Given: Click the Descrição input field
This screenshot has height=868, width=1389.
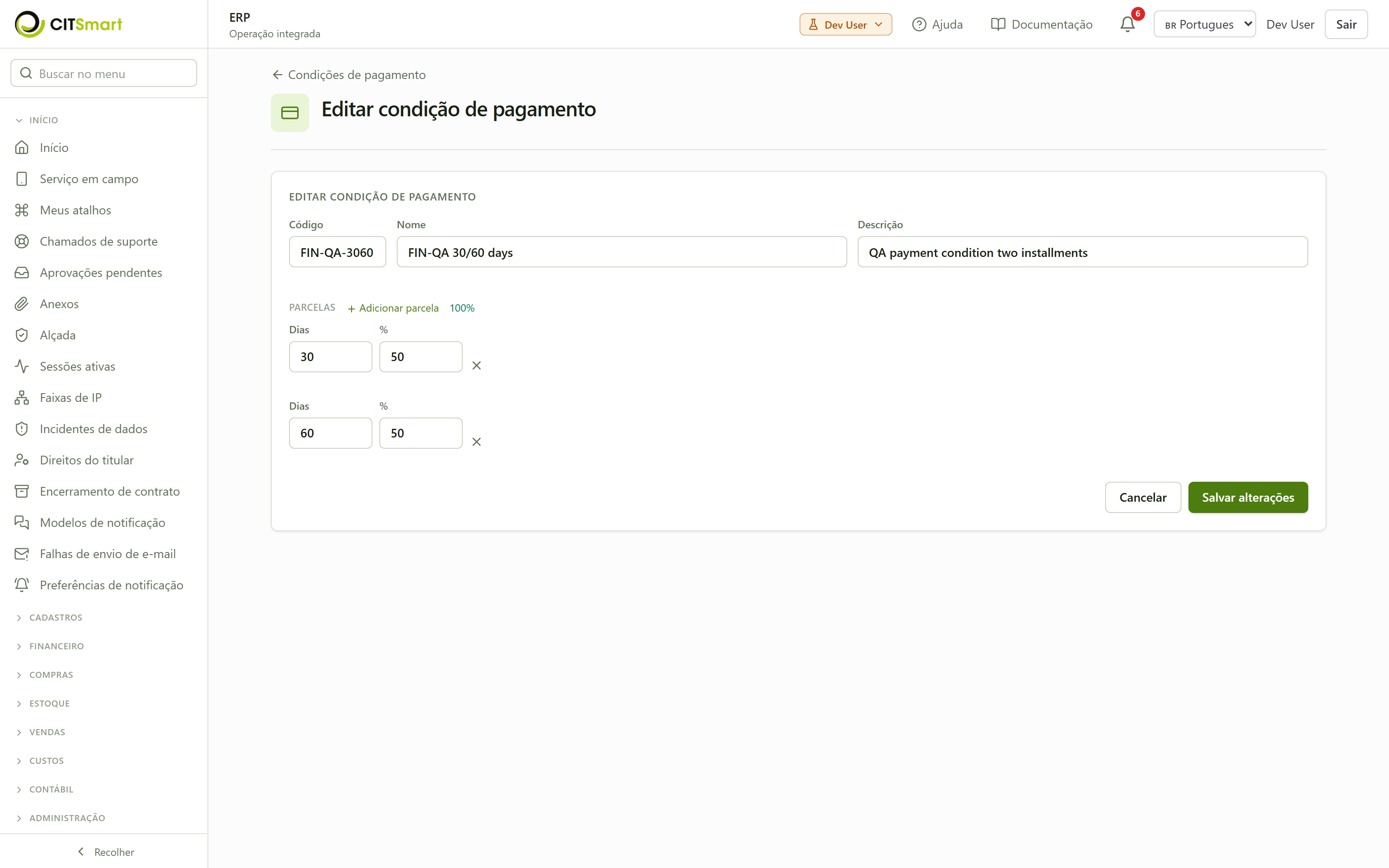Looking at the screenshot, I should (x=1083, y=252).
